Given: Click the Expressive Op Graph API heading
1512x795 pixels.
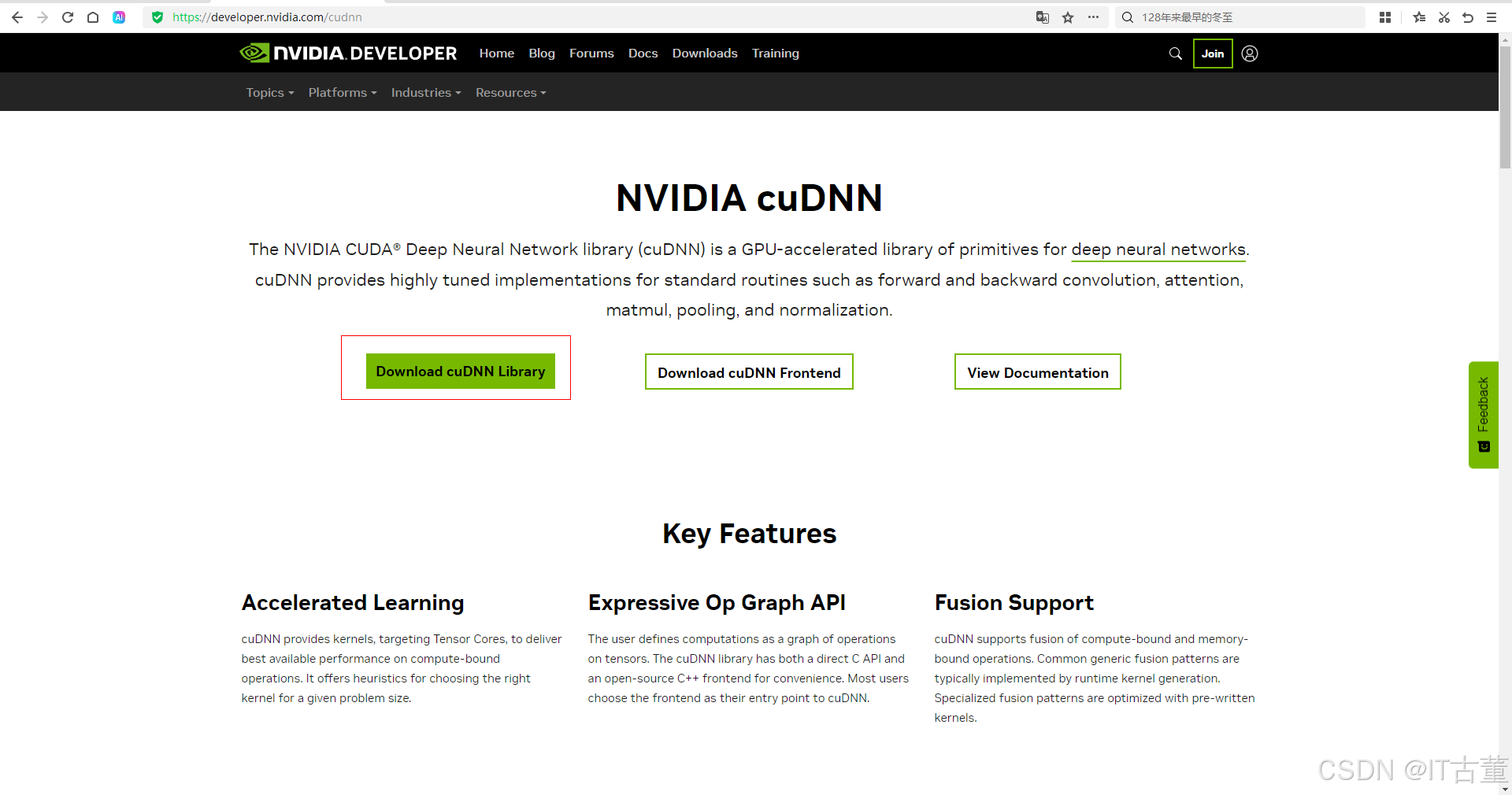Looking at the screenshot, I should (x=717, y=603).
